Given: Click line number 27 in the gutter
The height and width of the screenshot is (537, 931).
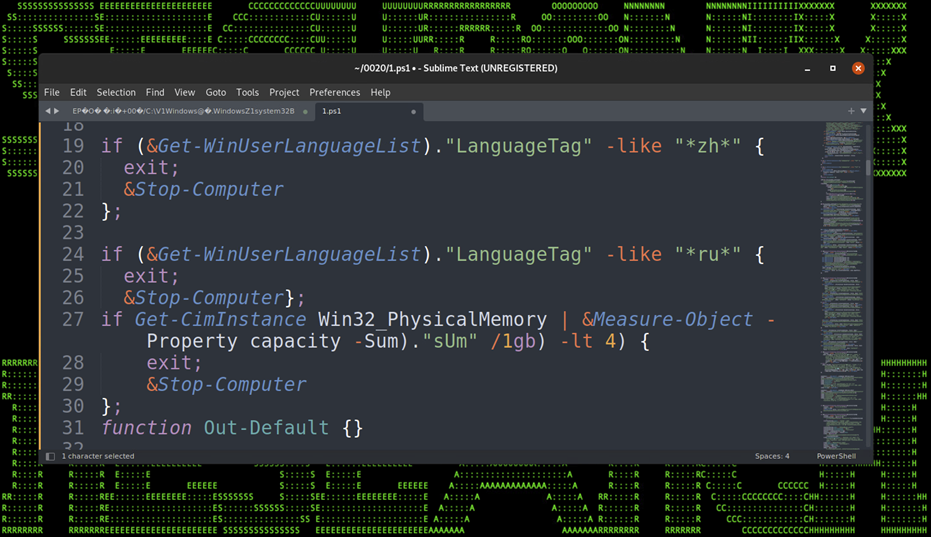Looking at the screenshot, I should [x=73, y=320].
